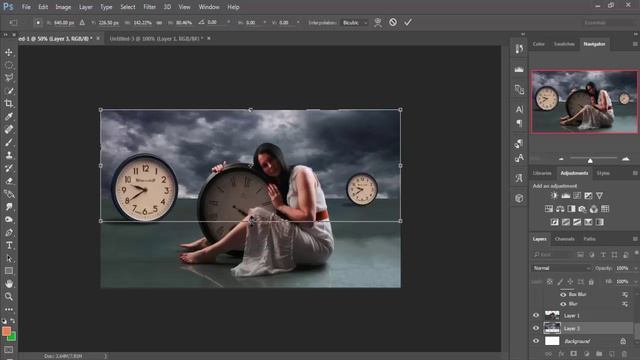Select the Hand tool
This screenshot has width=640, height=360.
pos(9,284)
